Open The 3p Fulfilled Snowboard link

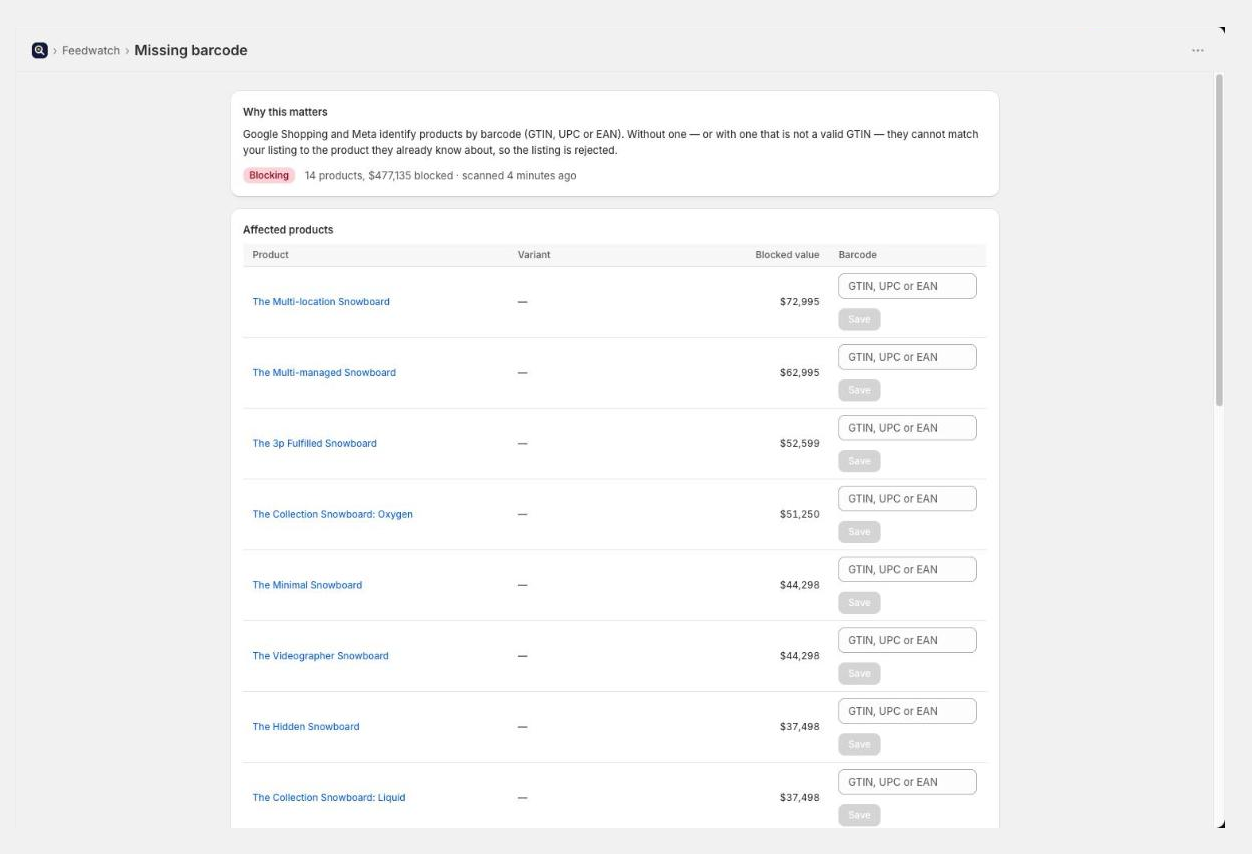(x=314, y=444)
